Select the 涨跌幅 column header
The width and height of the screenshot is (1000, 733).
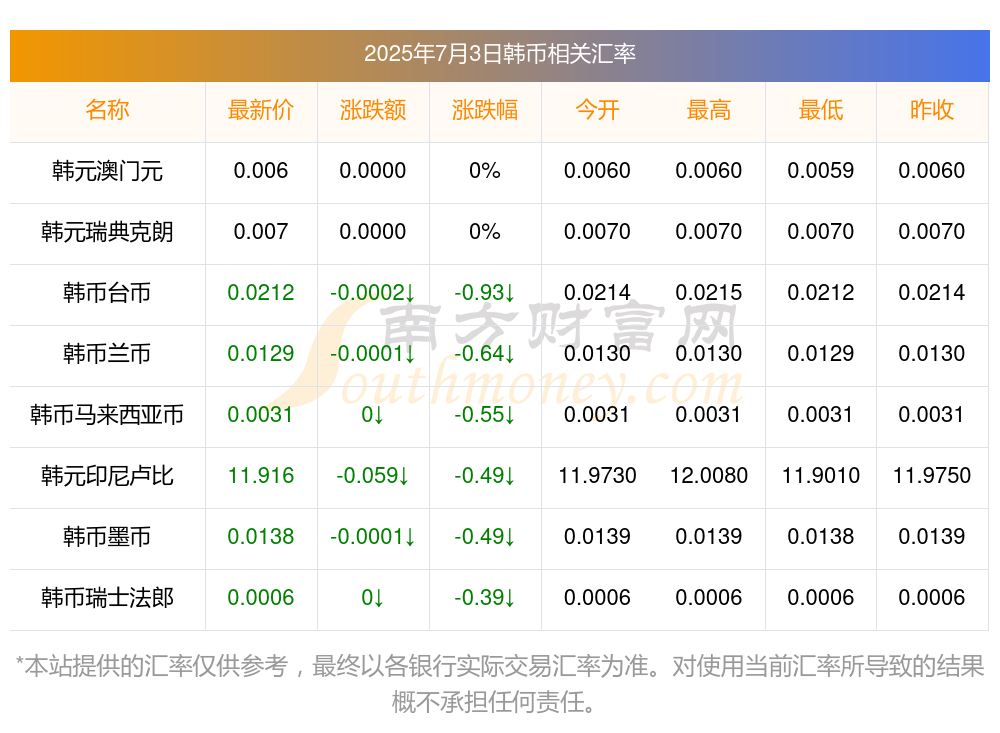pyautogui.click(x=485, y=110)
